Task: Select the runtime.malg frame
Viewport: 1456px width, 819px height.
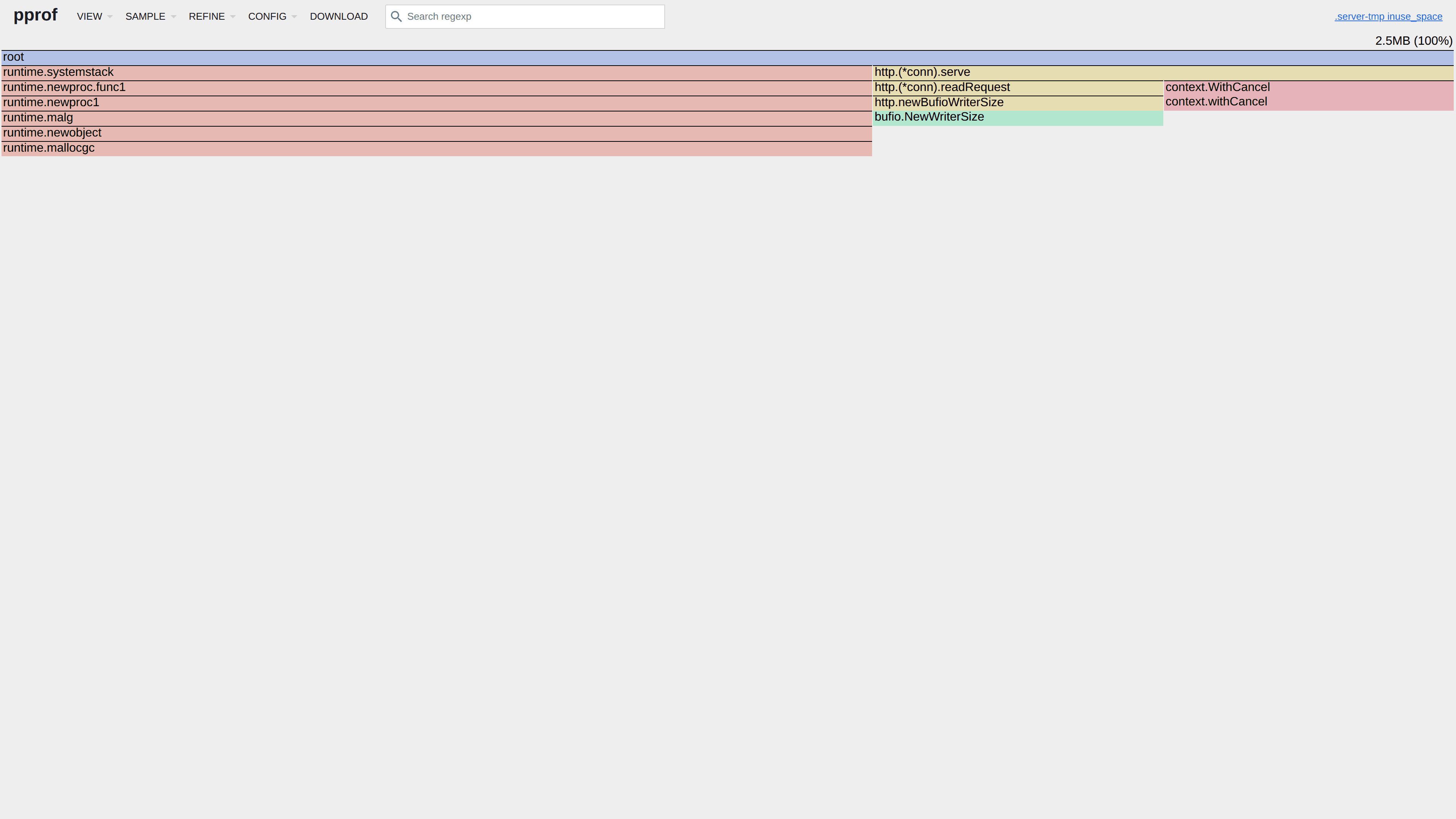Action: click(x=436, y=118)
